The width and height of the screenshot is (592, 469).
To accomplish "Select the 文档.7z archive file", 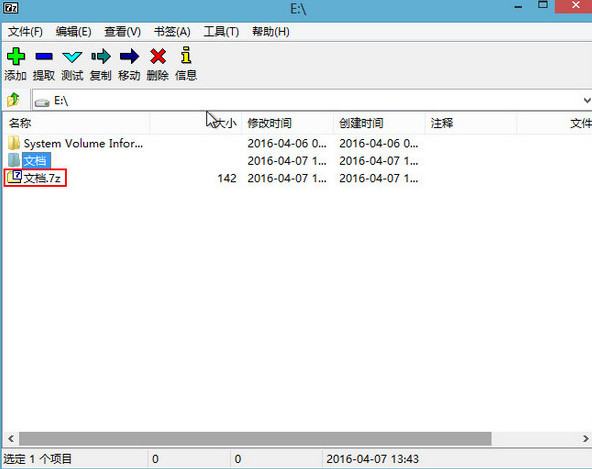I will pos(35,178).
